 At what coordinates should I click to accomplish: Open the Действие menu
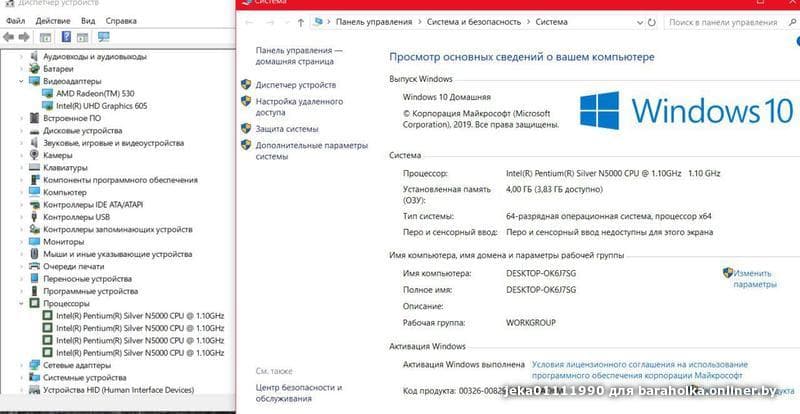(53, 21)
